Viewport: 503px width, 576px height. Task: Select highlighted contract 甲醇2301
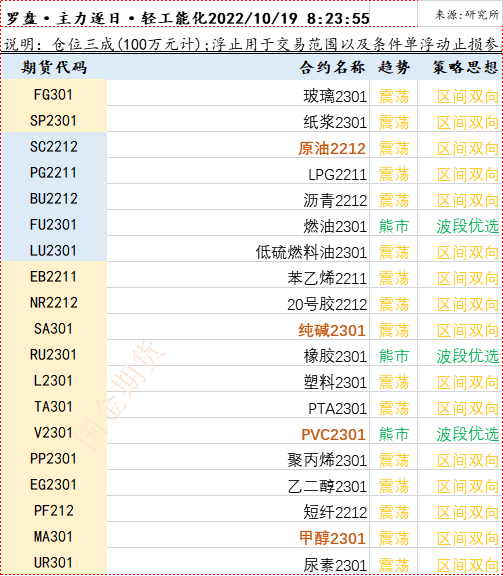click(332, 539)
